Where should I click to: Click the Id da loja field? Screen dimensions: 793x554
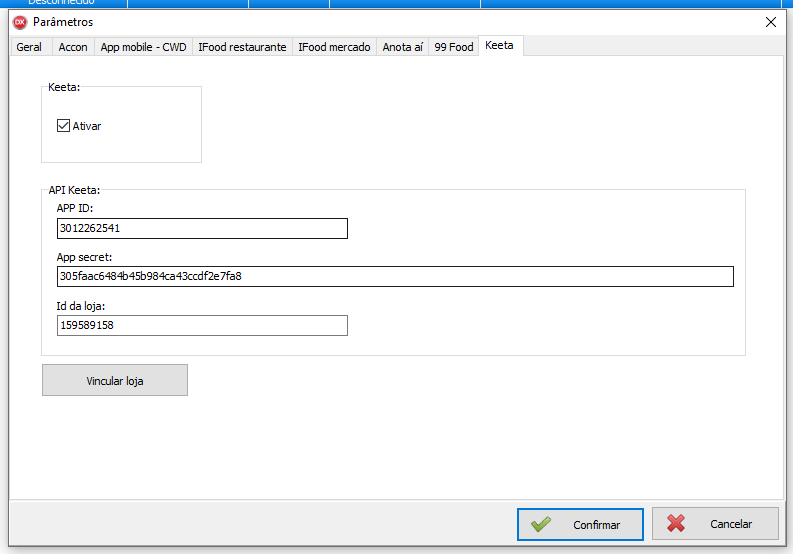pos(202,325)
